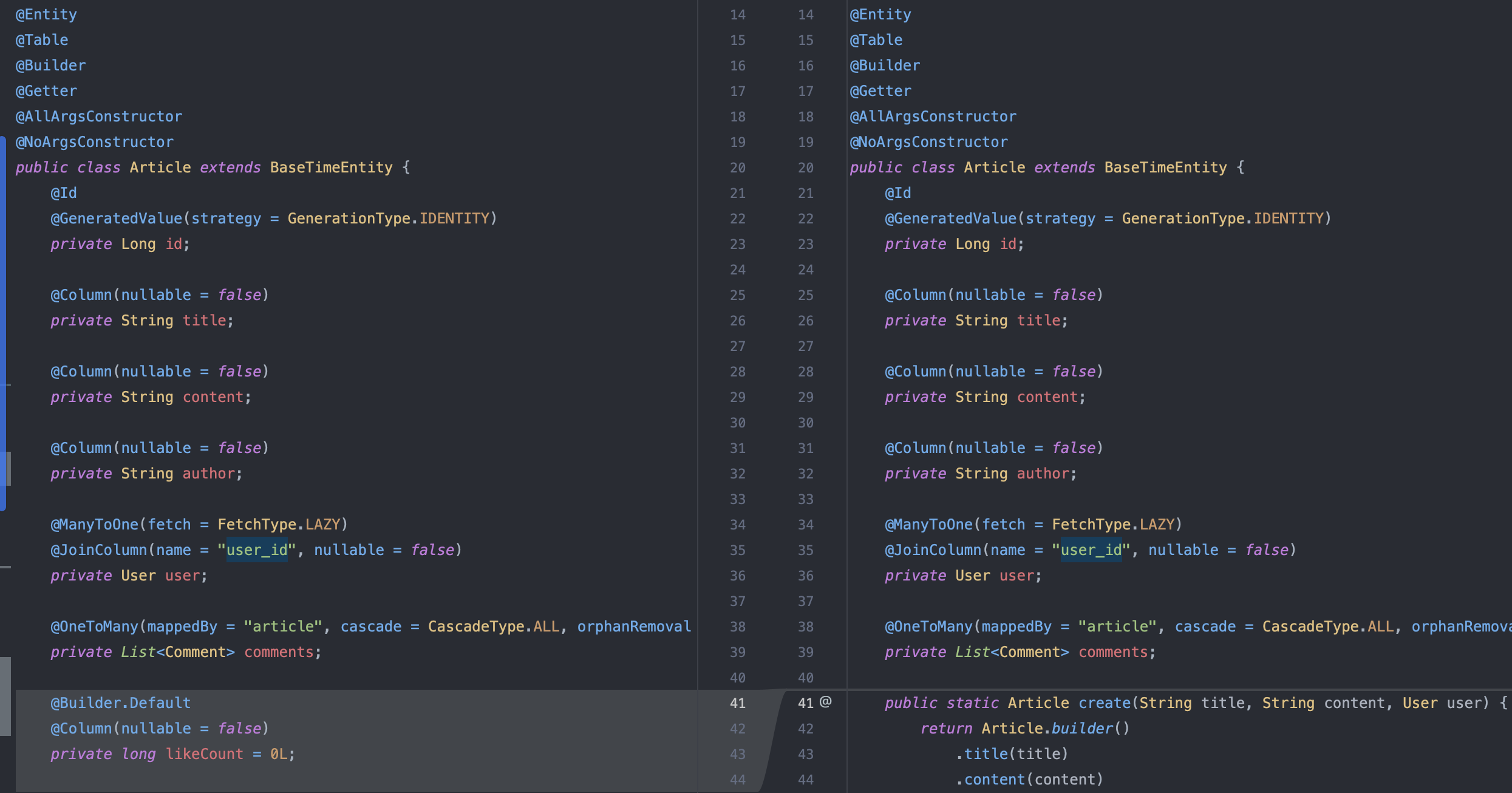The image size is (1512, 793).
Task: Place cursor on likeCount in left pane
Action: [204, 754]
